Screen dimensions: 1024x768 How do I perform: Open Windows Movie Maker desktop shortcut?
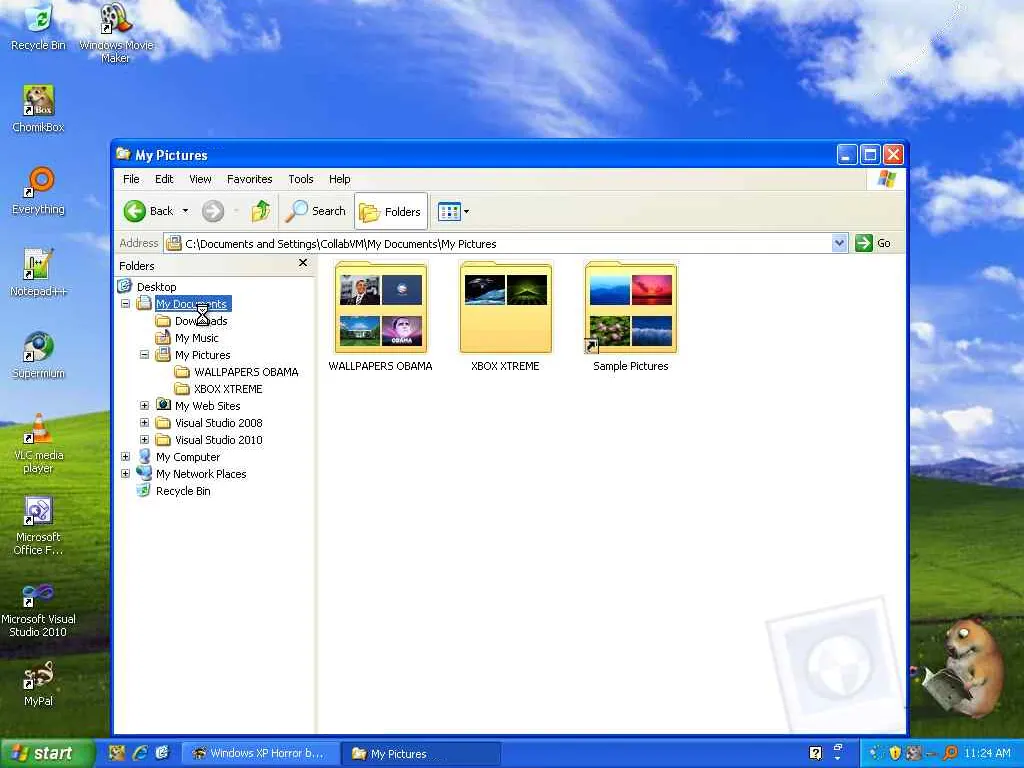[116, 33]
